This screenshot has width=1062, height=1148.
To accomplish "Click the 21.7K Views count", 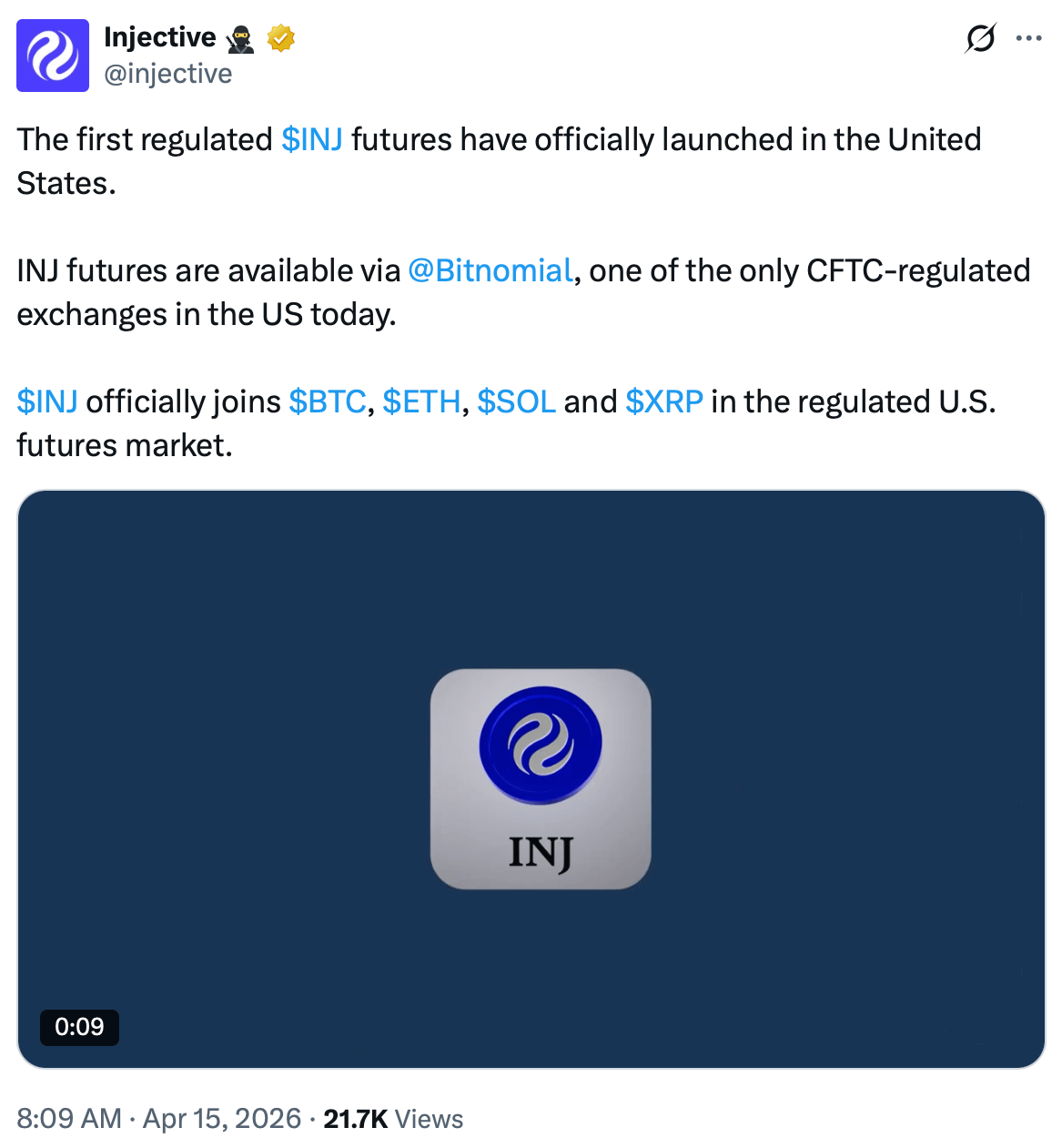I will click(x=393, y=1119).
